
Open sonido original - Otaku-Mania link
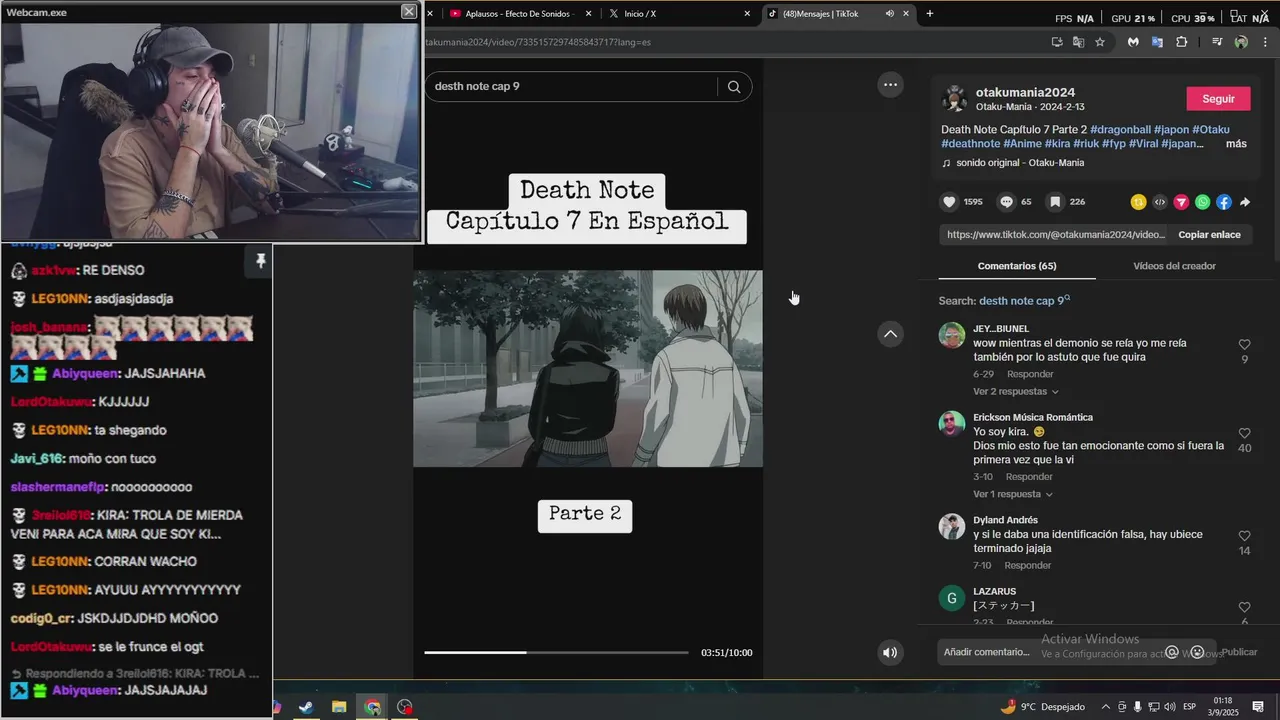point(1019,163)
